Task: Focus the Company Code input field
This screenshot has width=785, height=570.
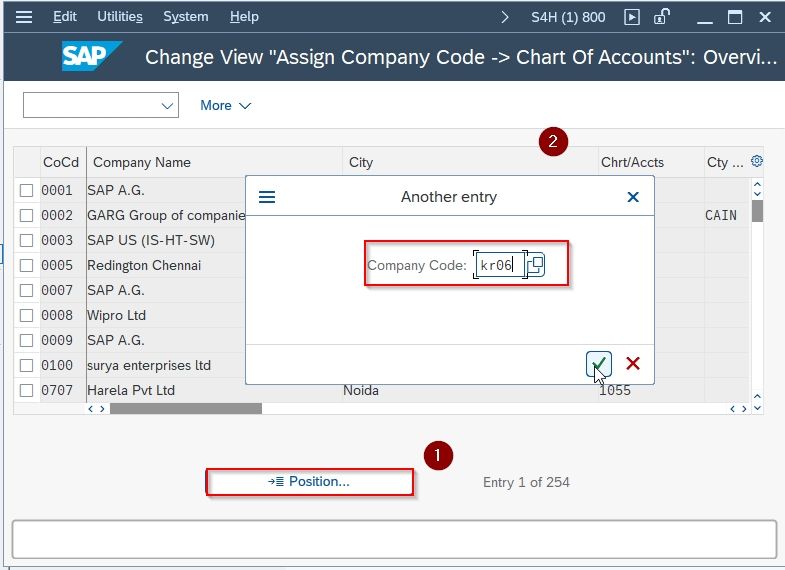Action: [499, 265]
